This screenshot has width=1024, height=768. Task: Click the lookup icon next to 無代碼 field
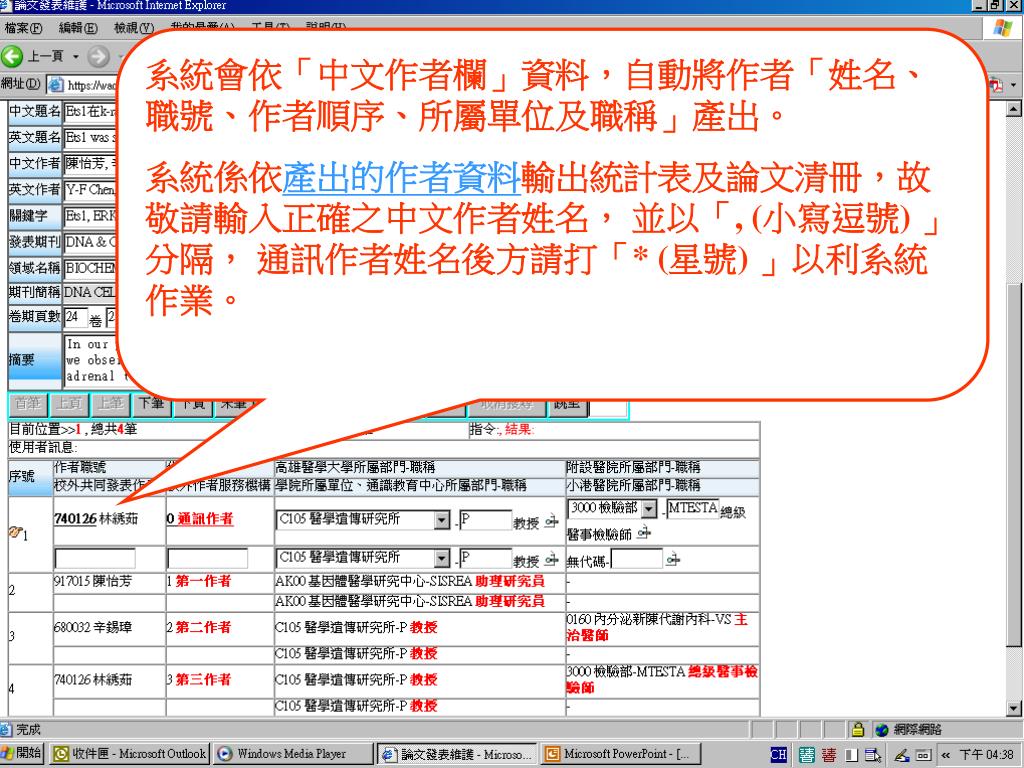(x=673, y=560)
